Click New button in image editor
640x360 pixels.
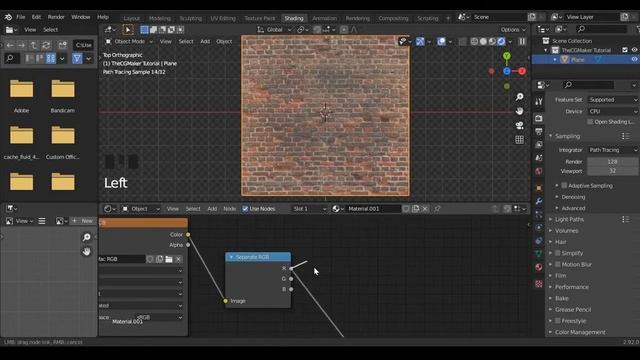83,221
